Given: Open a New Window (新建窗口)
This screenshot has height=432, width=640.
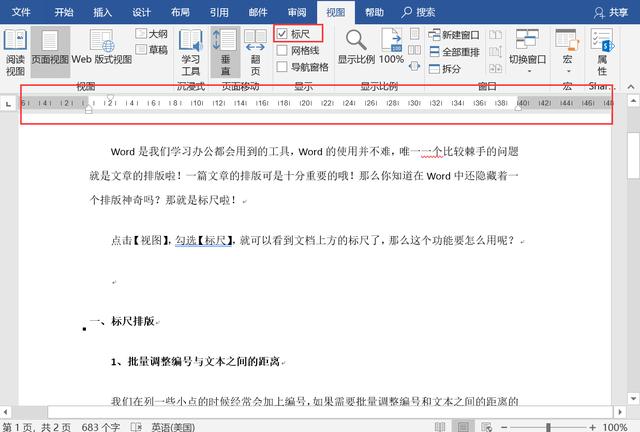Looking at the screenshot, I should click(x=454, y=35).
